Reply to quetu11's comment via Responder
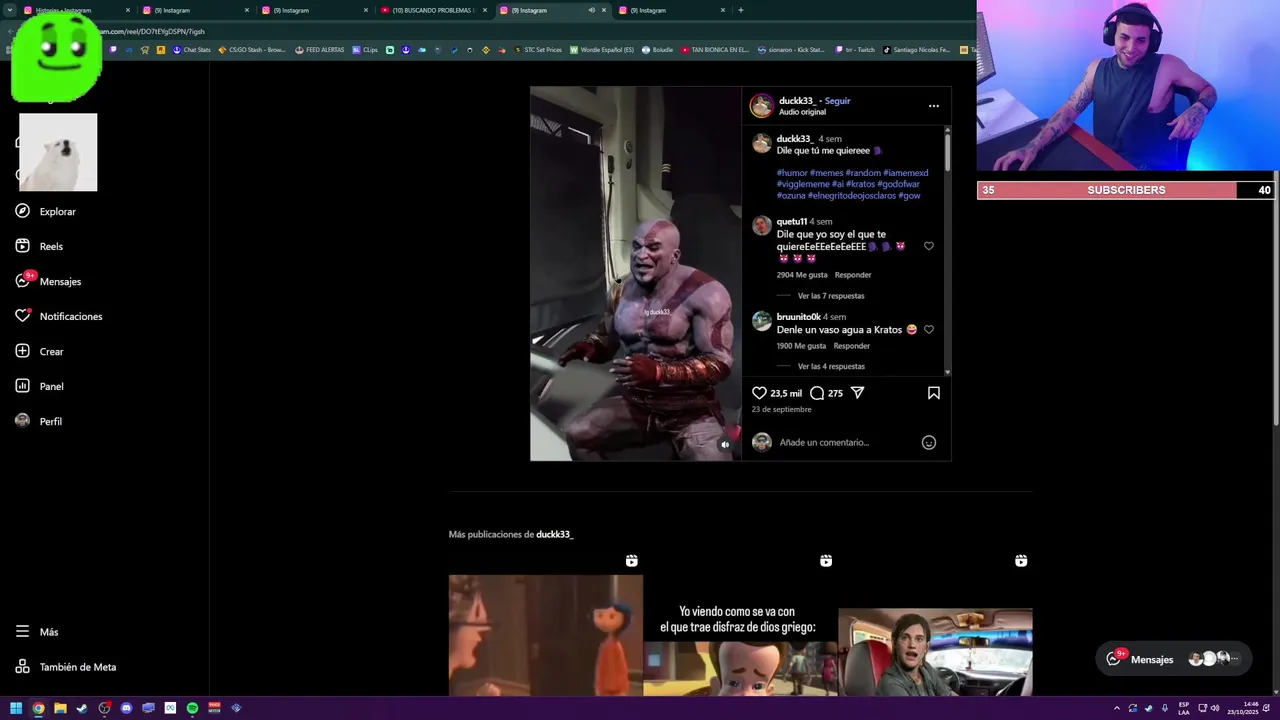 853,275
